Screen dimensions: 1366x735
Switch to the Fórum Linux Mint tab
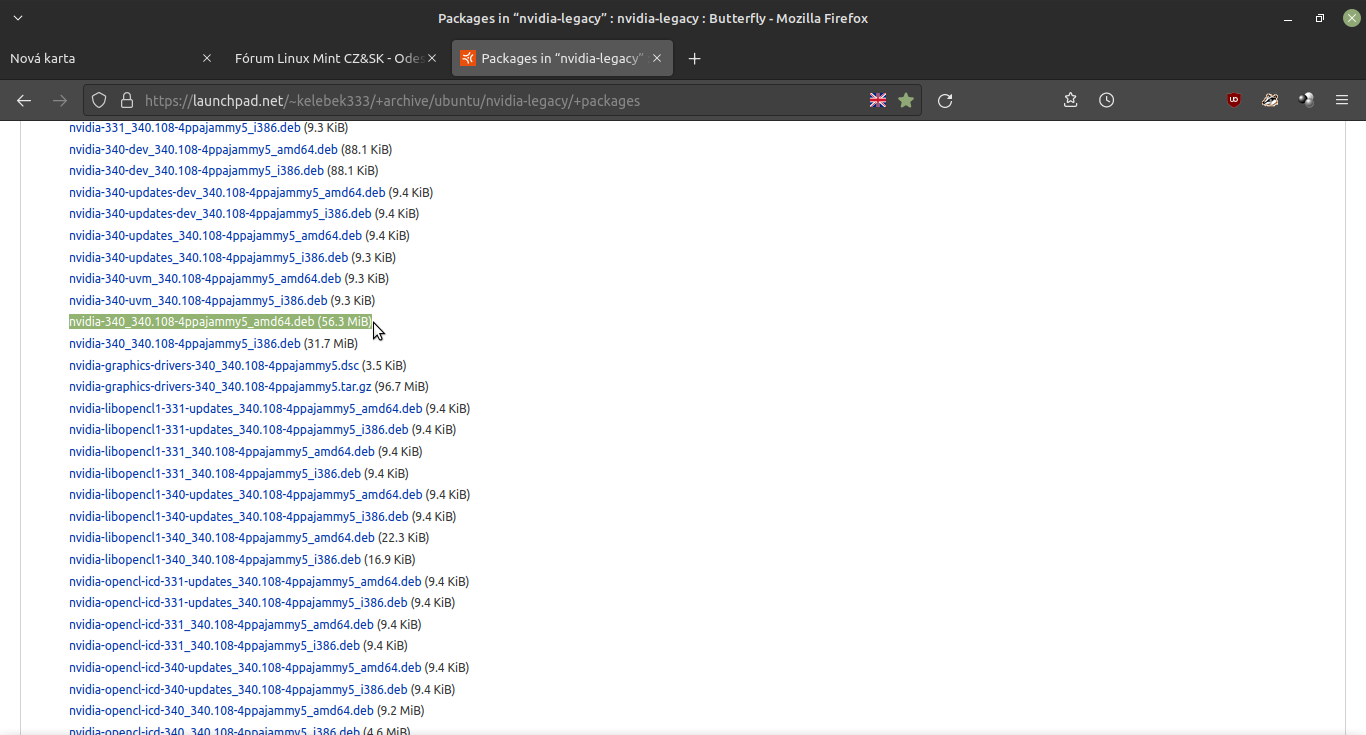tap(330, 58)
